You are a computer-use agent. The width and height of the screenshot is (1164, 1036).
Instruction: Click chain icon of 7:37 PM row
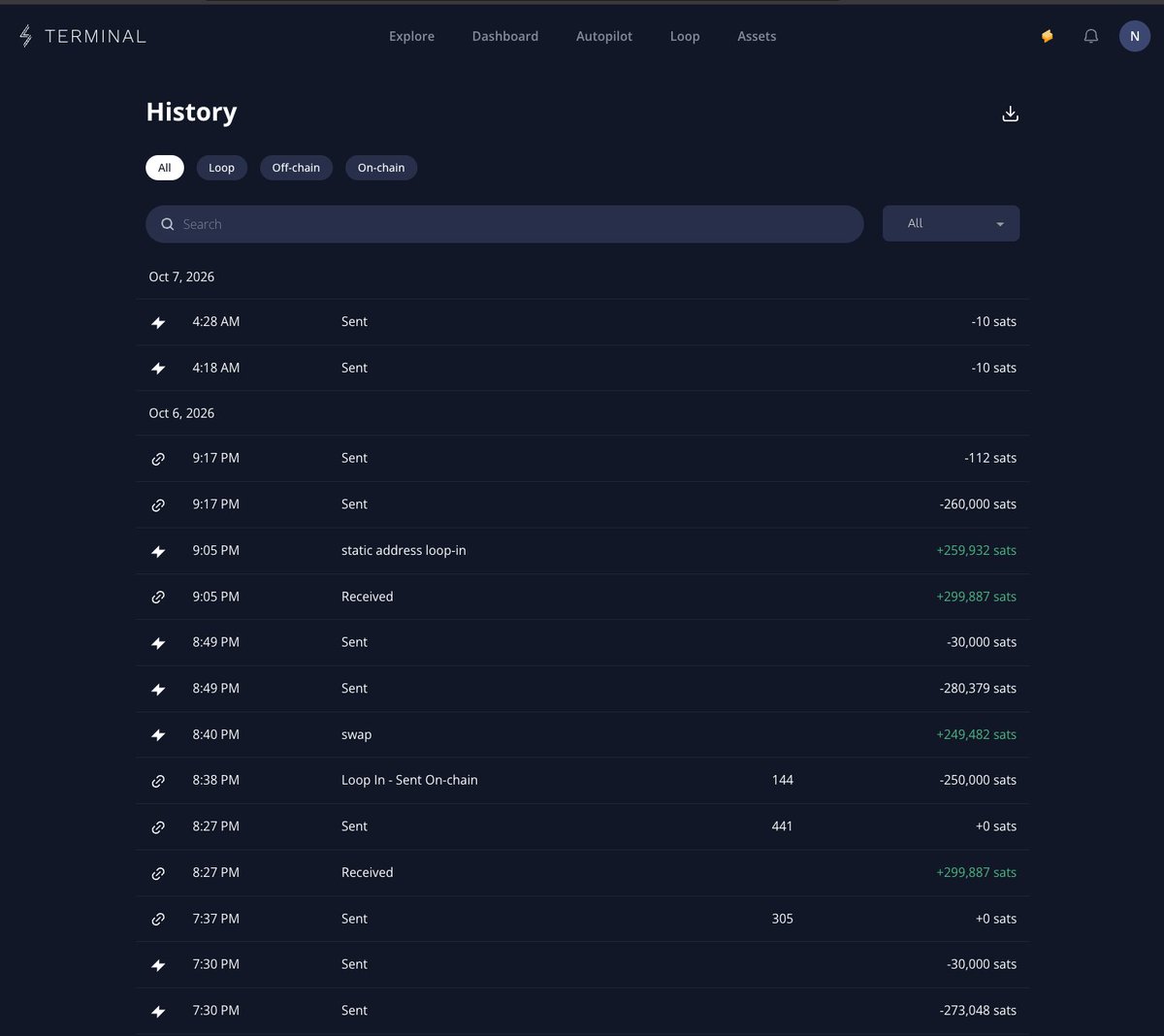point(158,920)
